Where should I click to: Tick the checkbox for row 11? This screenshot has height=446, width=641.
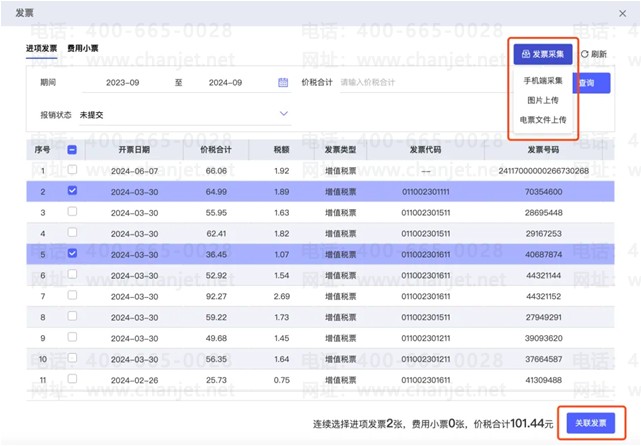click(72, 380)
